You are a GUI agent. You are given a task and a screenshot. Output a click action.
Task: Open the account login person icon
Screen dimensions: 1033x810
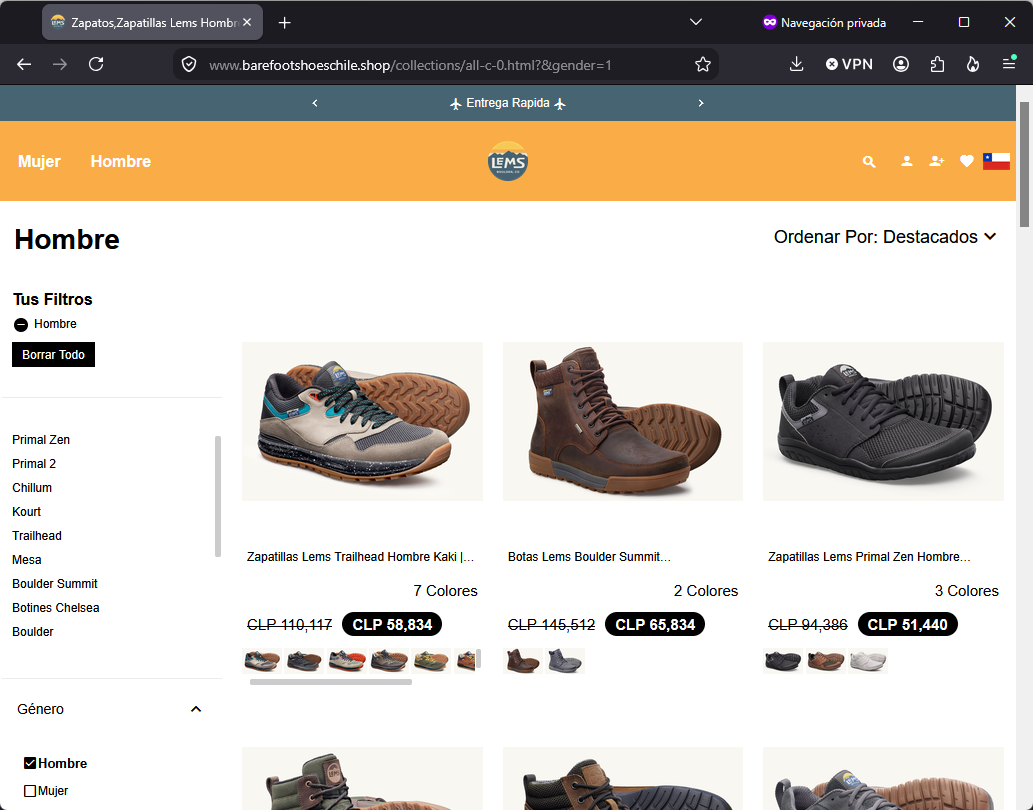point(907,161)
